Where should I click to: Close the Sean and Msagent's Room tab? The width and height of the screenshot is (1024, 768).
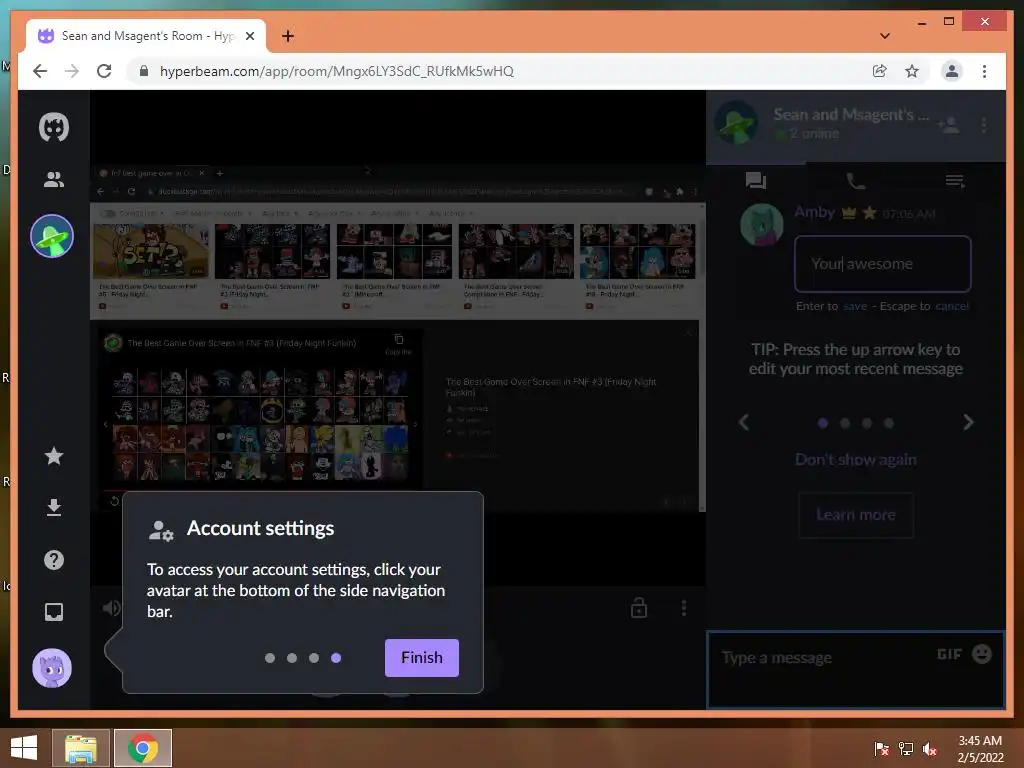[249, 36]
